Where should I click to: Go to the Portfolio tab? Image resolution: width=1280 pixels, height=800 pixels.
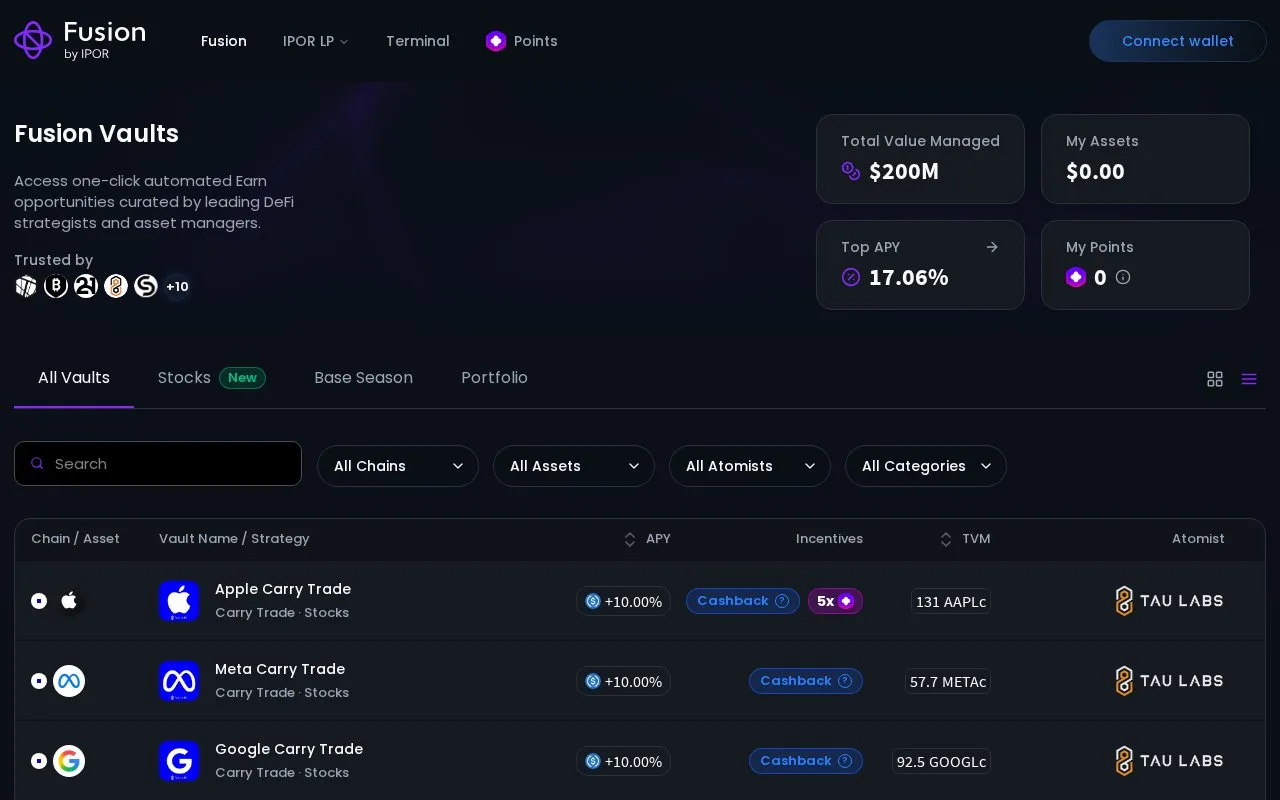point(494,378)
